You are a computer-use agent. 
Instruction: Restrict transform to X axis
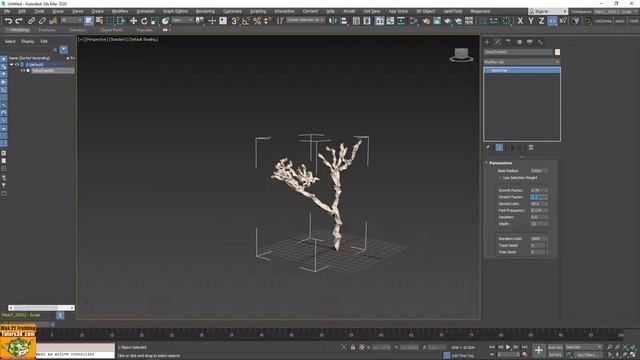[x=520, y=21]
